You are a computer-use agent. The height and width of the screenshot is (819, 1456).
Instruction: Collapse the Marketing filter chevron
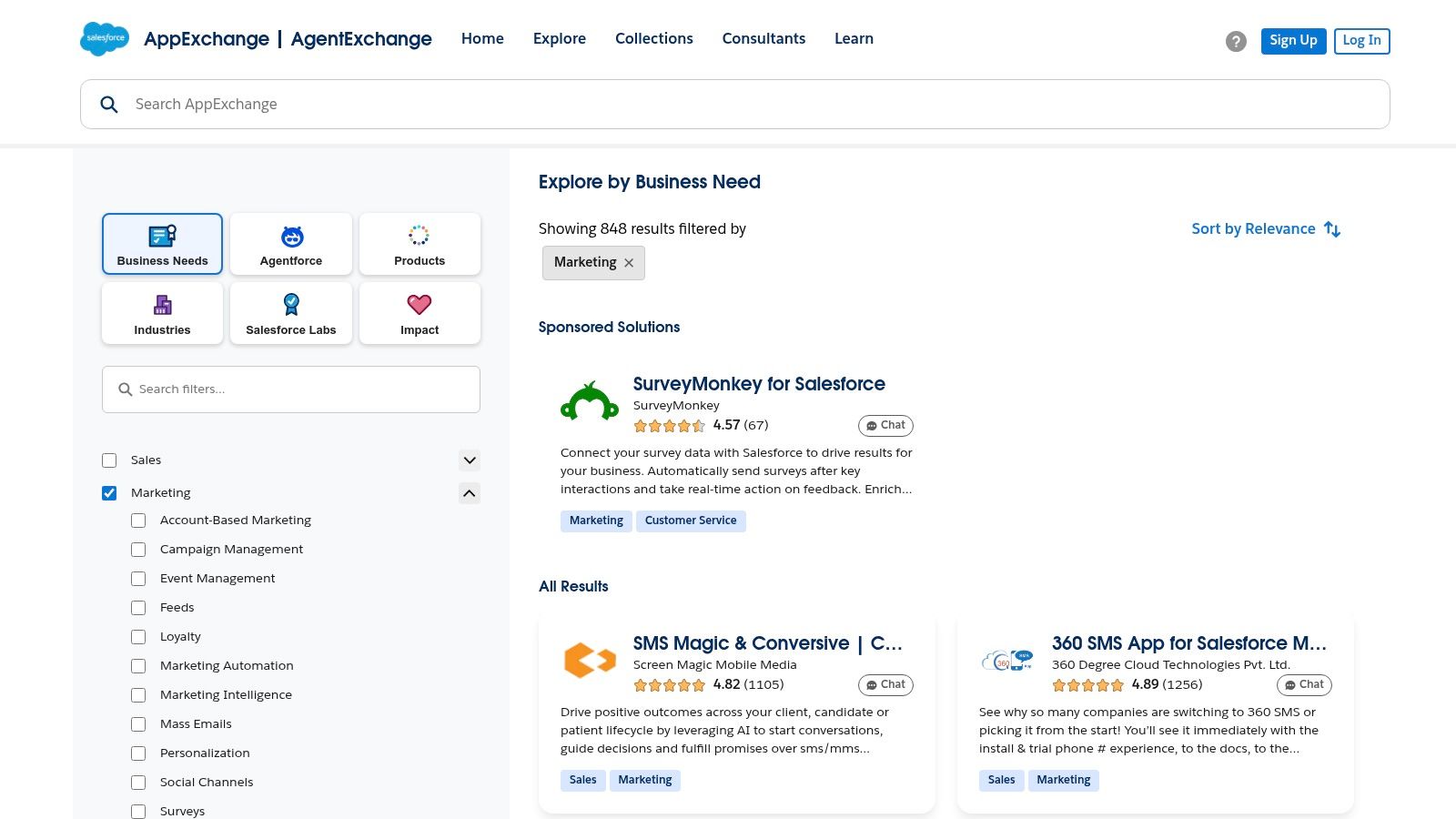tap(470, 493)
